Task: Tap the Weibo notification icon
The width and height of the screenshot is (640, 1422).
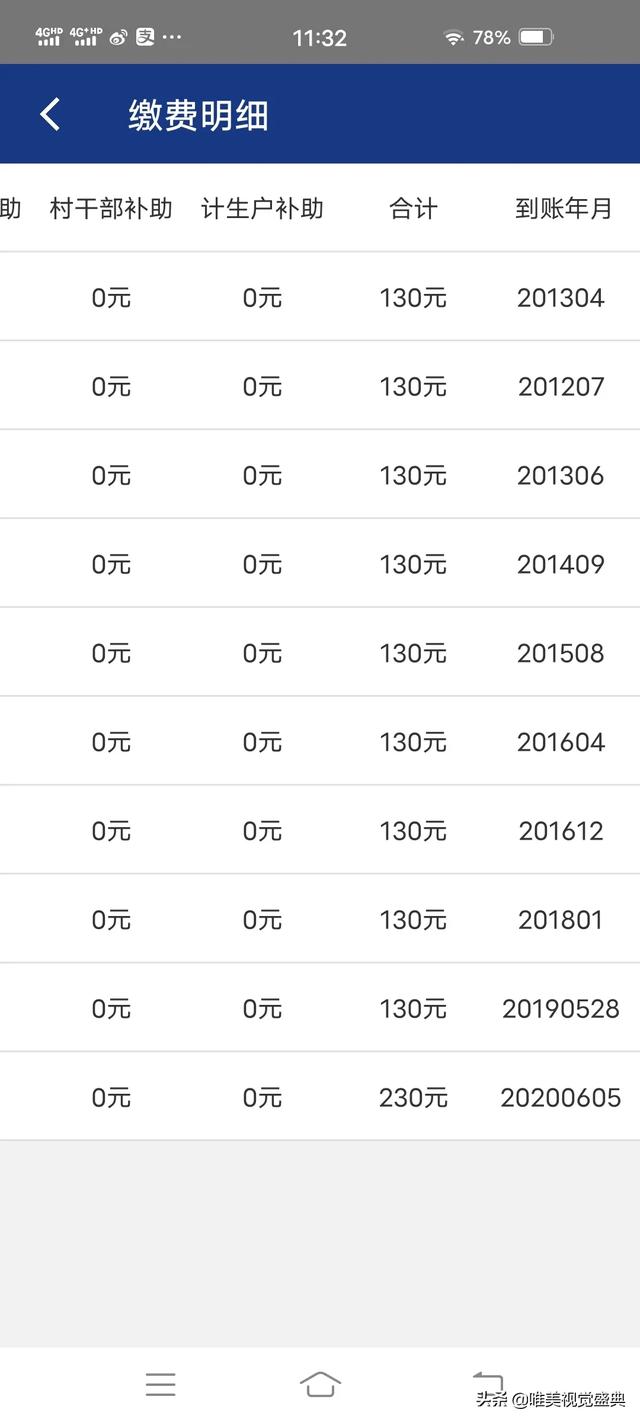Action: coord(118,38)
